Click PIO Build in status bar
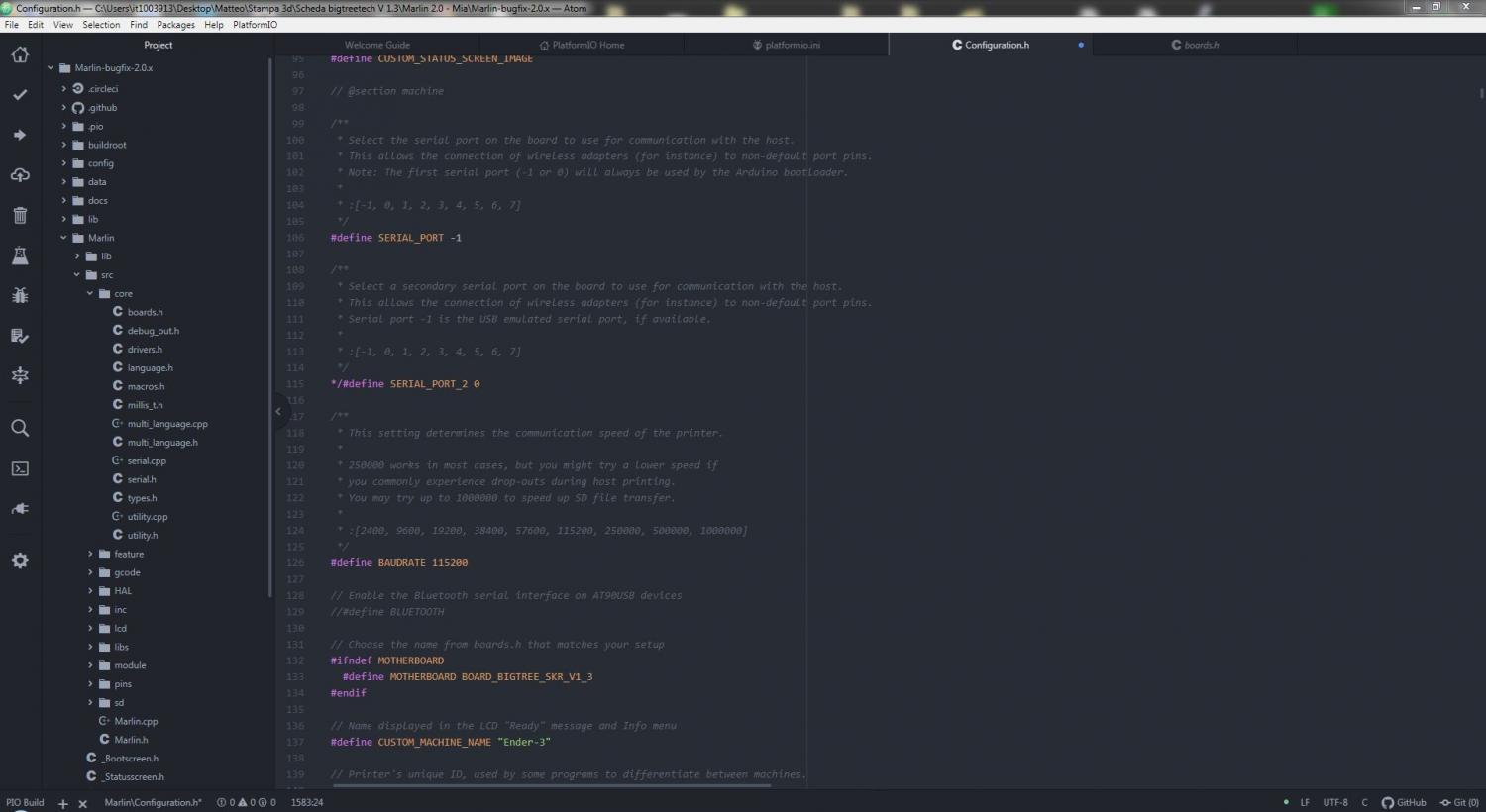 pyautogui.click(x=25, y=802)
